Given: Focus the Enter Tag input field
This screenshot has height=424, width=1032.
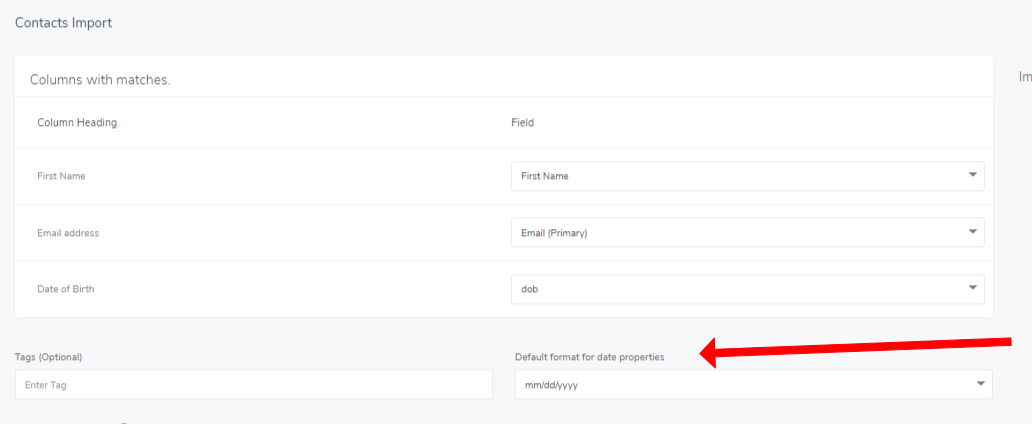Looking at the screenshot, I should coord(253,384).
